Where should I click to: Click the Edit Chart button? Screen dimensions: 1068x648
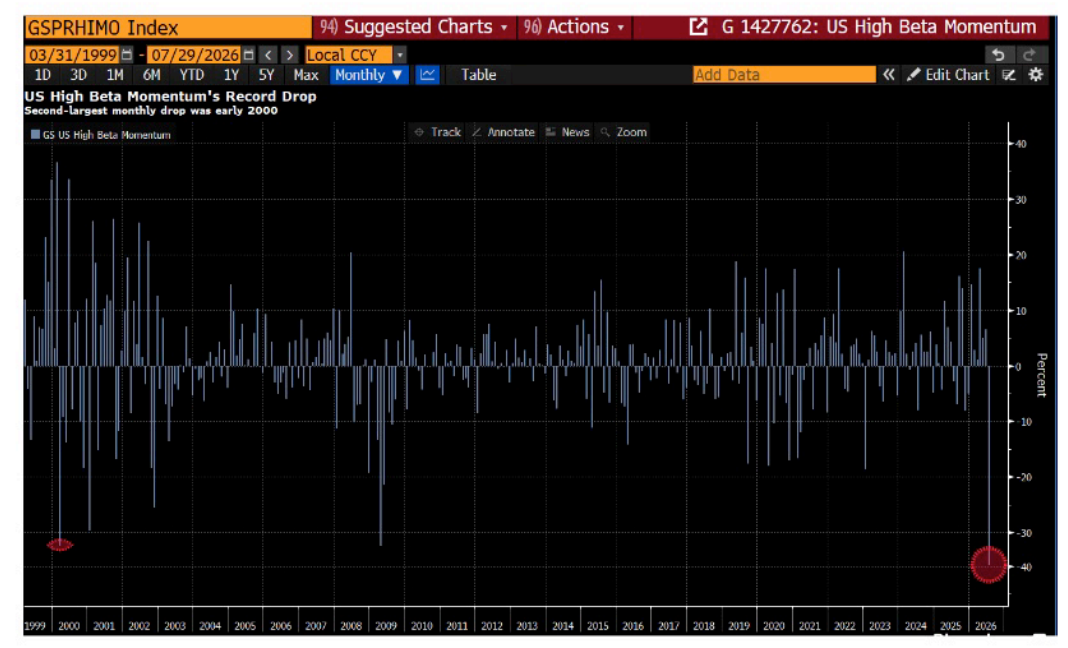coord(948,75)
